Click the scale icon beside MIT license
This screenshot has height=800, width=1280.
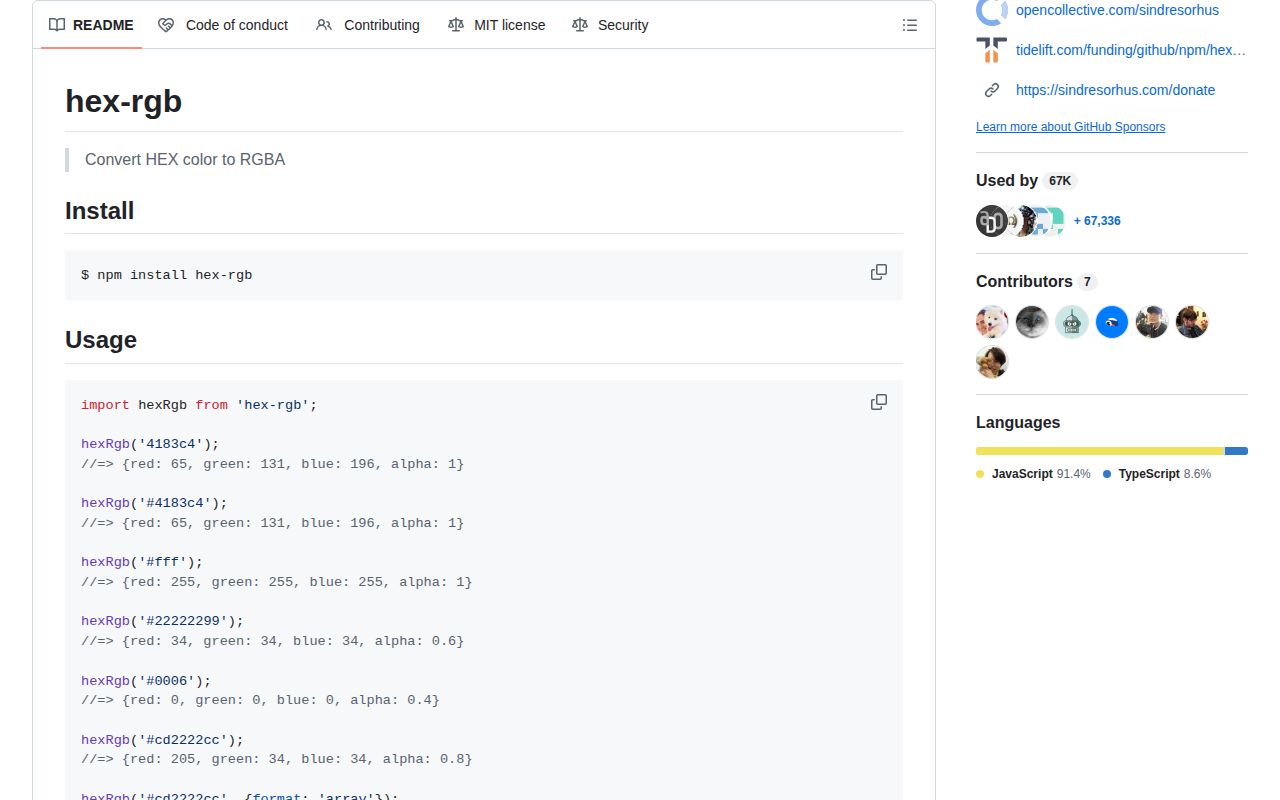pyautogui.click(x=456, y=25)
